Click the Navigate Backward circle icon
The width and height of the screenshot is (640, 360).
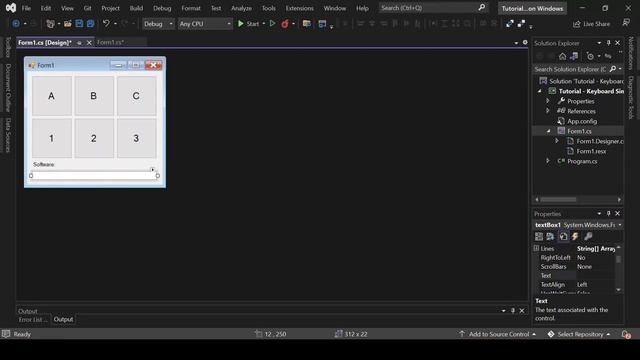[16, 24]
